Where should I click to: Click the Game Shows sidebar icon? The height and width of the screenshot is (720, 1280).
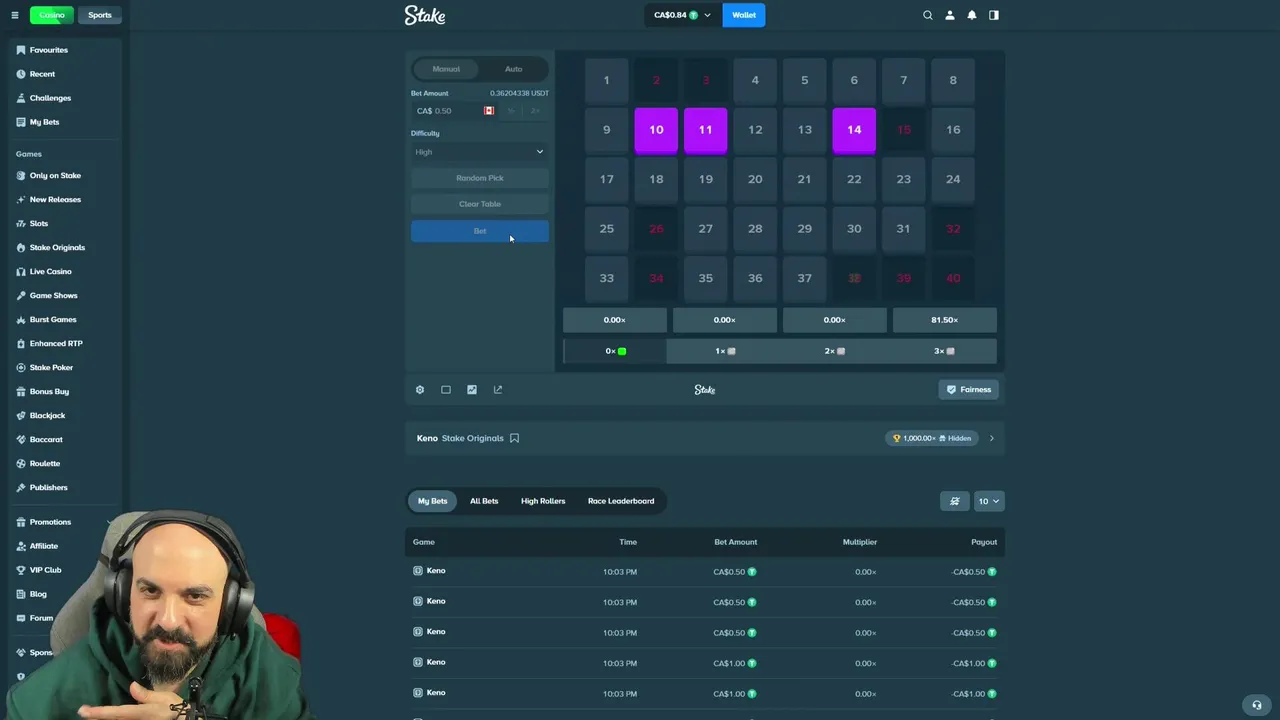(21, 296)
